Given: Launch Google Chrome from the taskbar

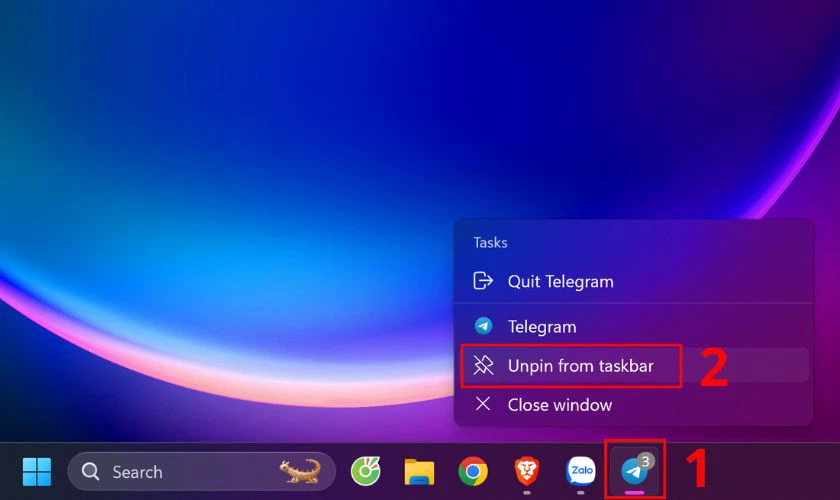Looking at the screenshot, I should (x=473, y=472).
